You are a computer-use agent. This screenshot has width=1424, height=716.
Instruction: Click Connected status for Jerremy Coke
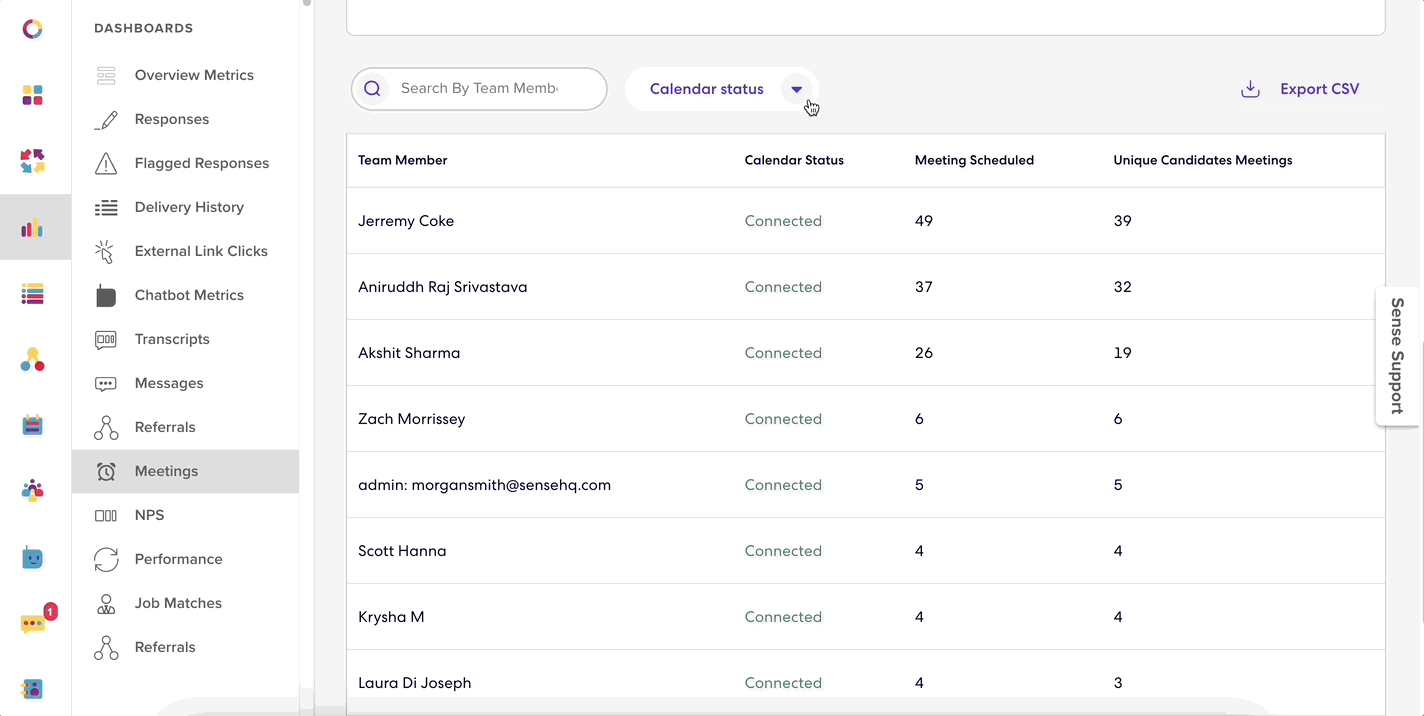783,221
